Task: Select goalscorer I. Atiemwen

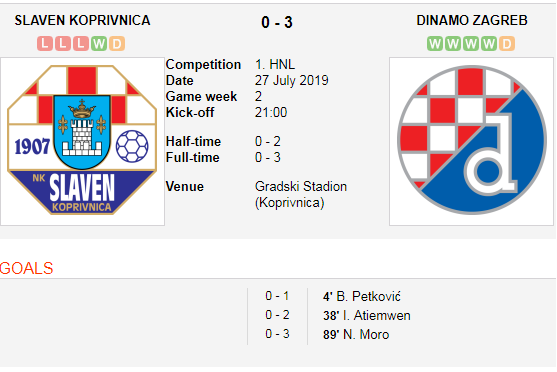Action: click(x=376, y=316)
